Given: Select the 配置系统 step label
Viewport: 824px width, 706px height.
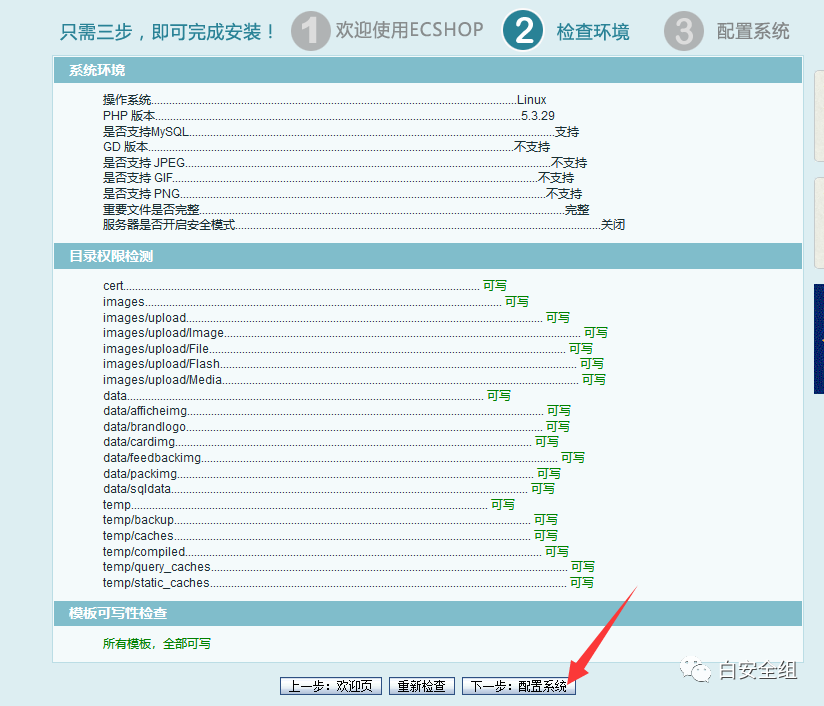Looking at the screenshot, I should pos(753,31).
